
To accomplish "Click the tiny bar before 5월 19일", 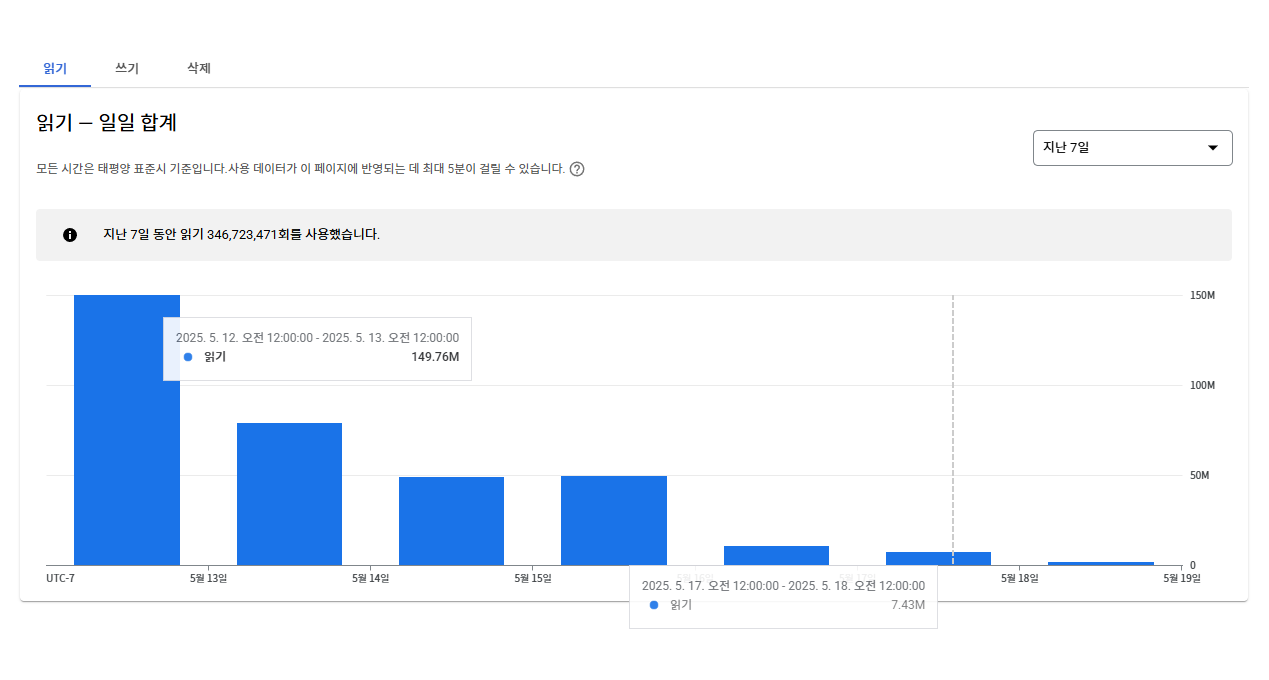I will (x=1101, y=563).
